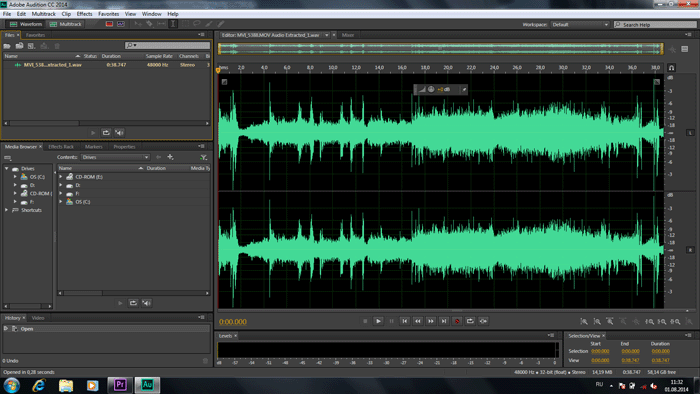The width and height of the screenshot is (700, 394).
Task: Switch to Waveform editor view
Action: [25, 24]
